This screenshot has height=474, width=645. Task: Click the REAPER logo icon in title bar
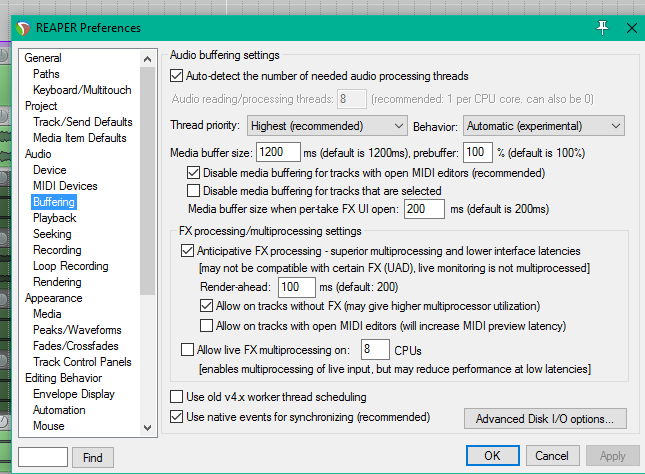[x=23, y=28]
